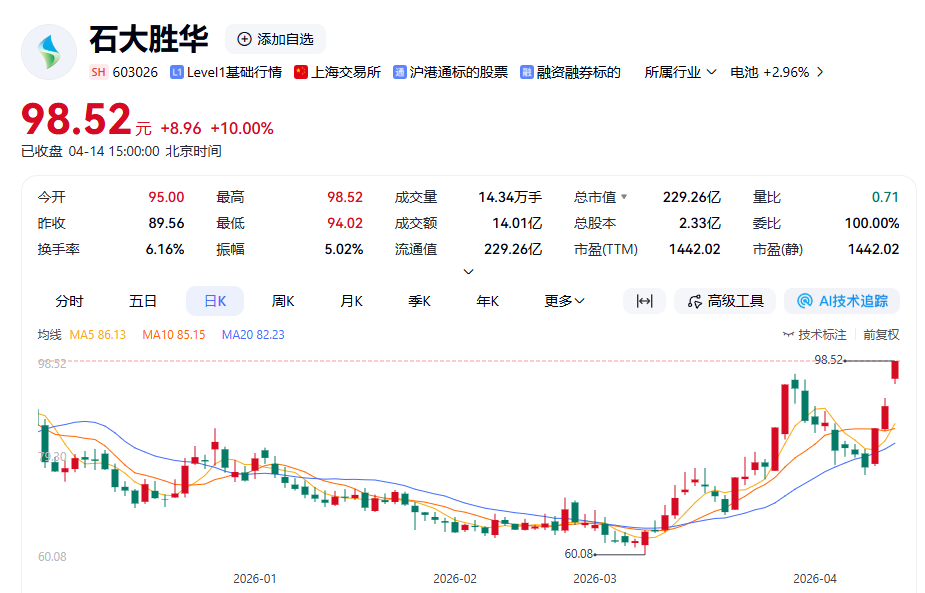
Task: Expand more quote details with the chevron
Action: tap(468, 272)
